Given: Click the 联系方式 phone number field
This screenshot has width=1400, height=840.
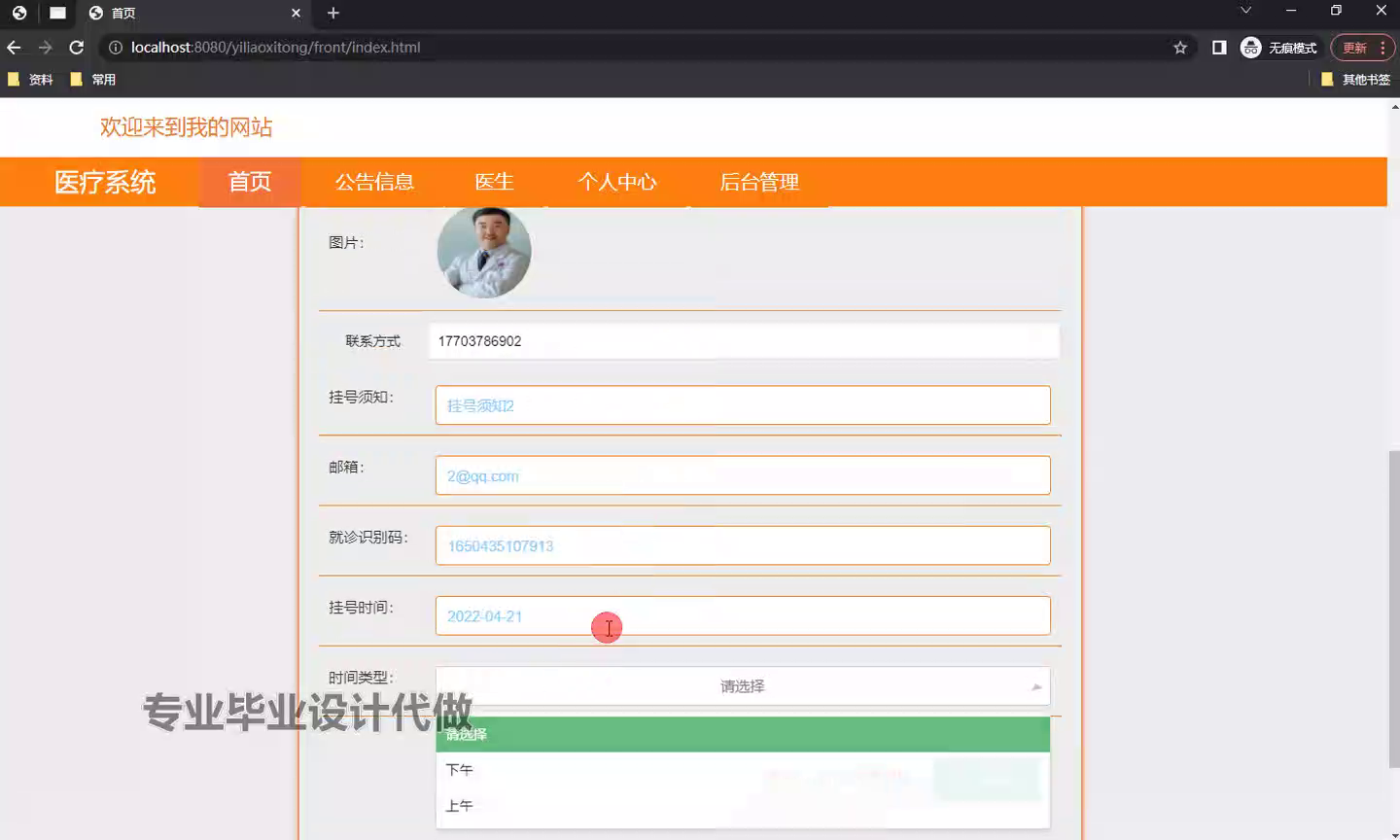Looking at the screenshot, I should 744,341.
